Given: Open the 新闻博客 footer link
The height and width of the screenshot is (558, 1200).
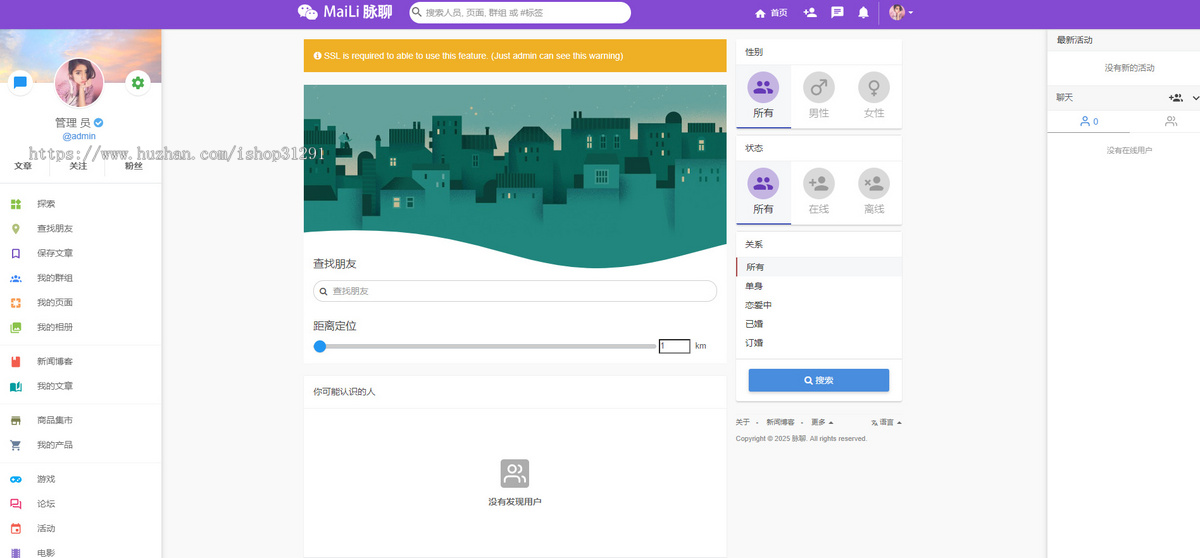Looking at the screenshot, I should click(x=780, y=422).
